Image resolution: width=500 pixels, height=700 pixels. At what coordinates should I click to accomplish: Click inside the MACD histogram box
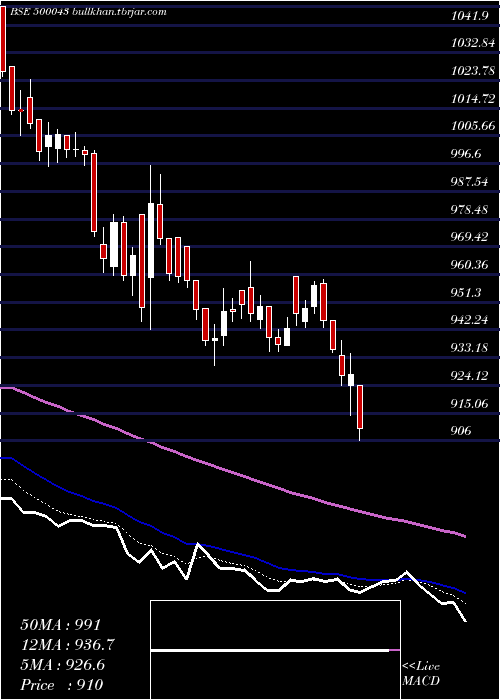[x=275, y=650]
